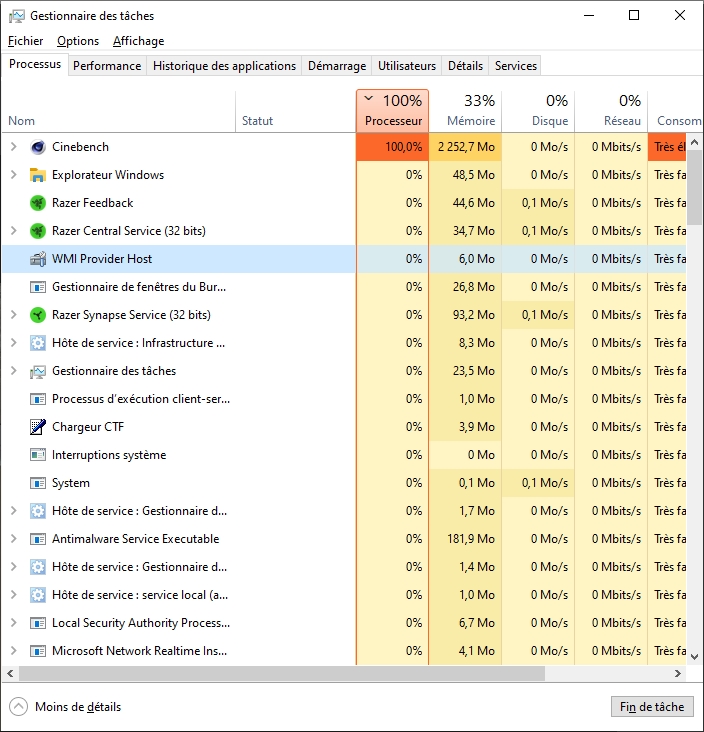
Task: Click the Microsoft Network Realtime process icon
Action: point(38,651)
